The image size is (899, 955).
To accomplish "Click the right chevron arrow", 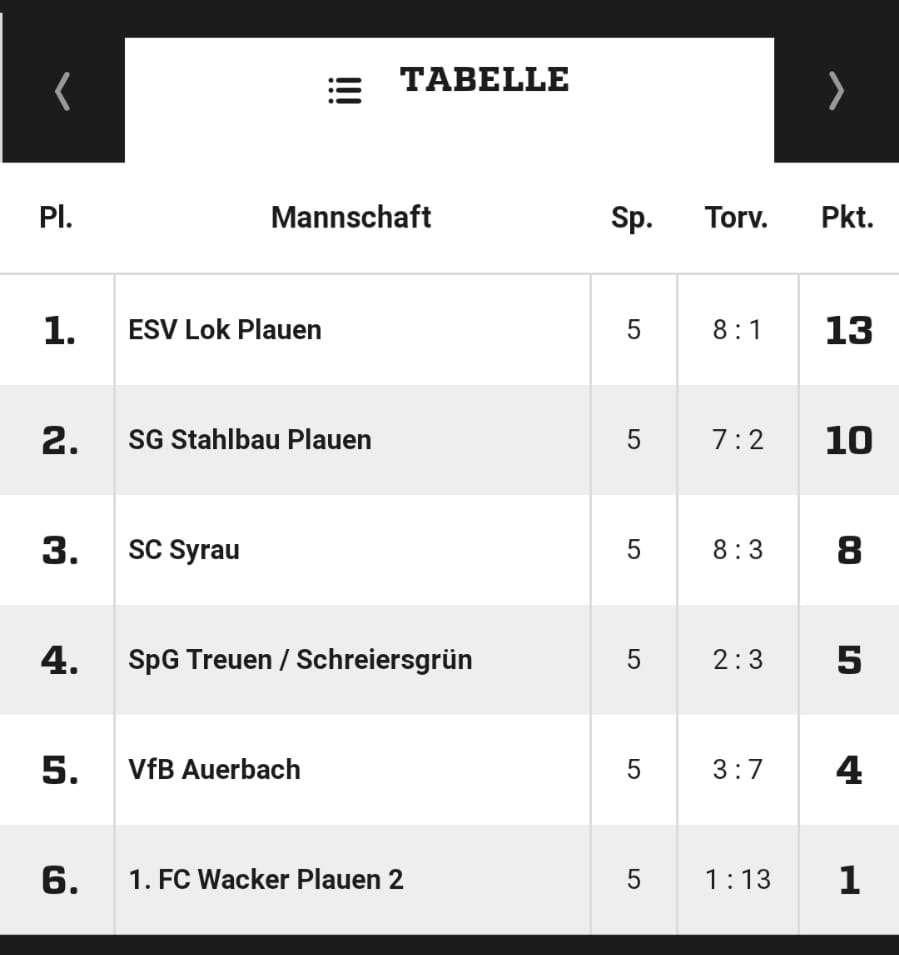I will [836, 91].
